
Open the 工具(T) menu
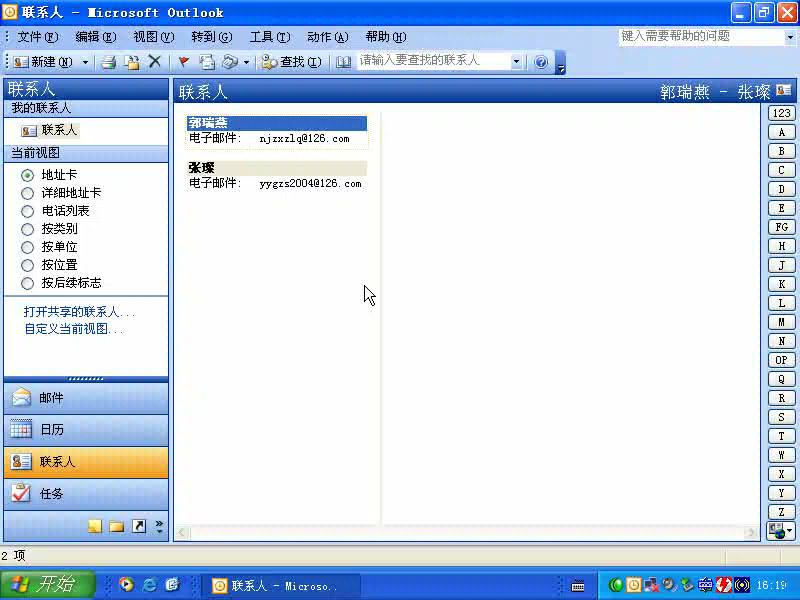point(270,37)
